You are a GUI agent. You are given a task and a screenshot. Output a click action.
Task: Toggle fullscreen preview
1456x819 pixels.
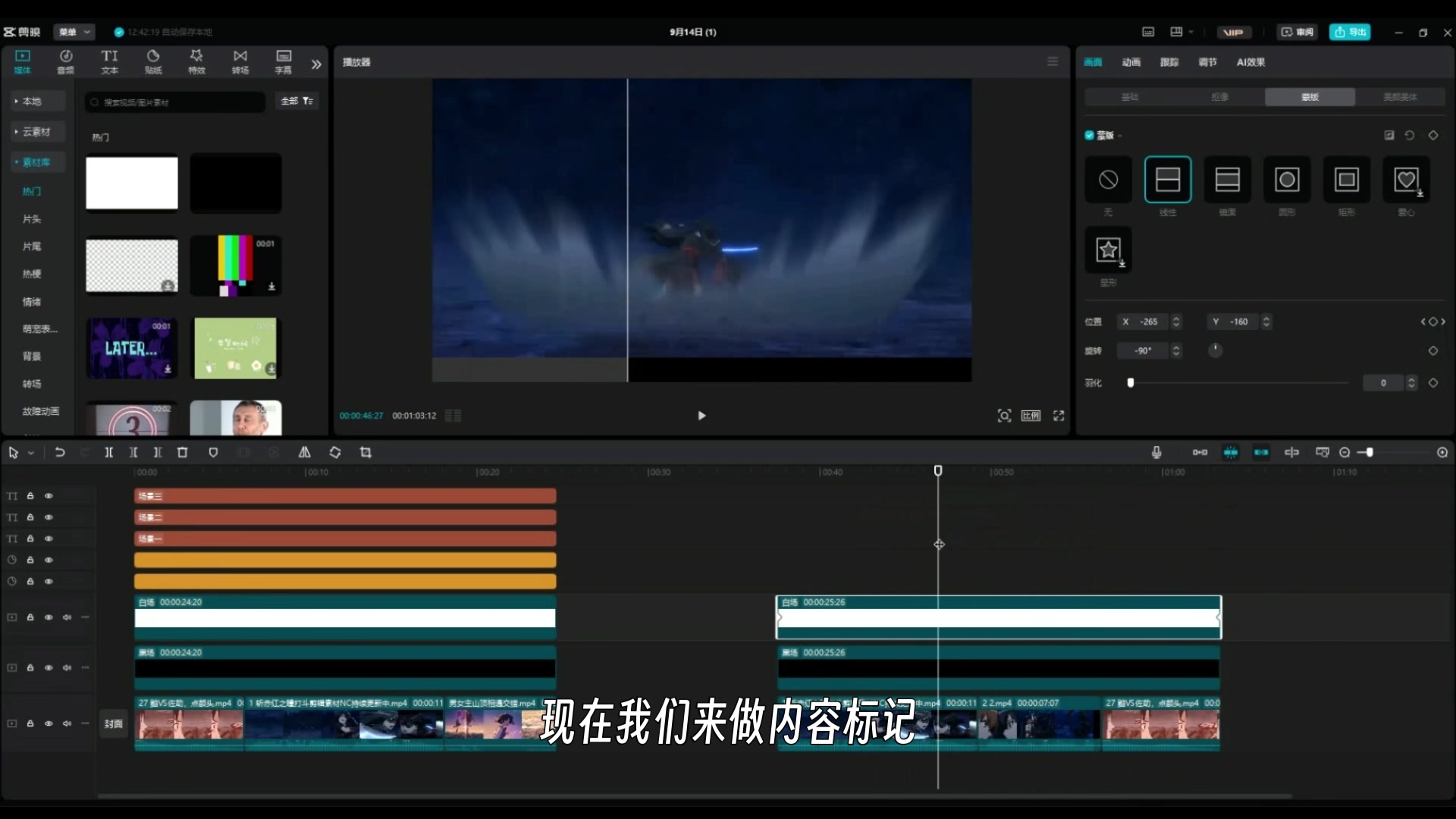click(x=1059, y=416)
